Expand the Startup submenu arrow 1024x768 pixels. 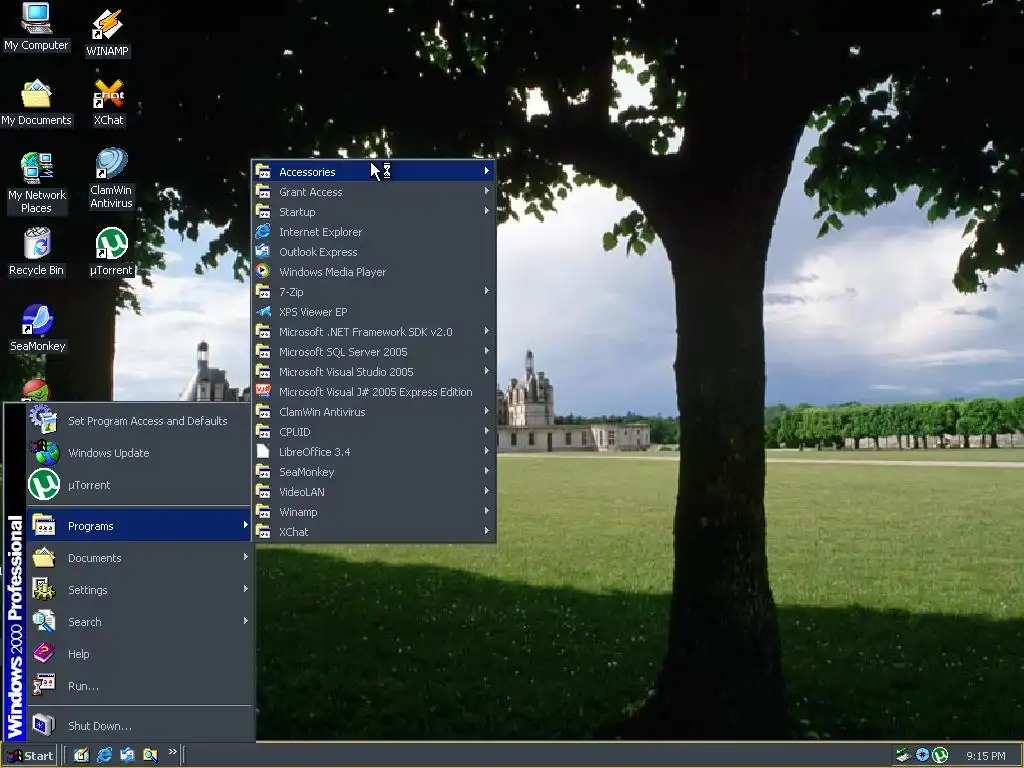click(487, 211)
